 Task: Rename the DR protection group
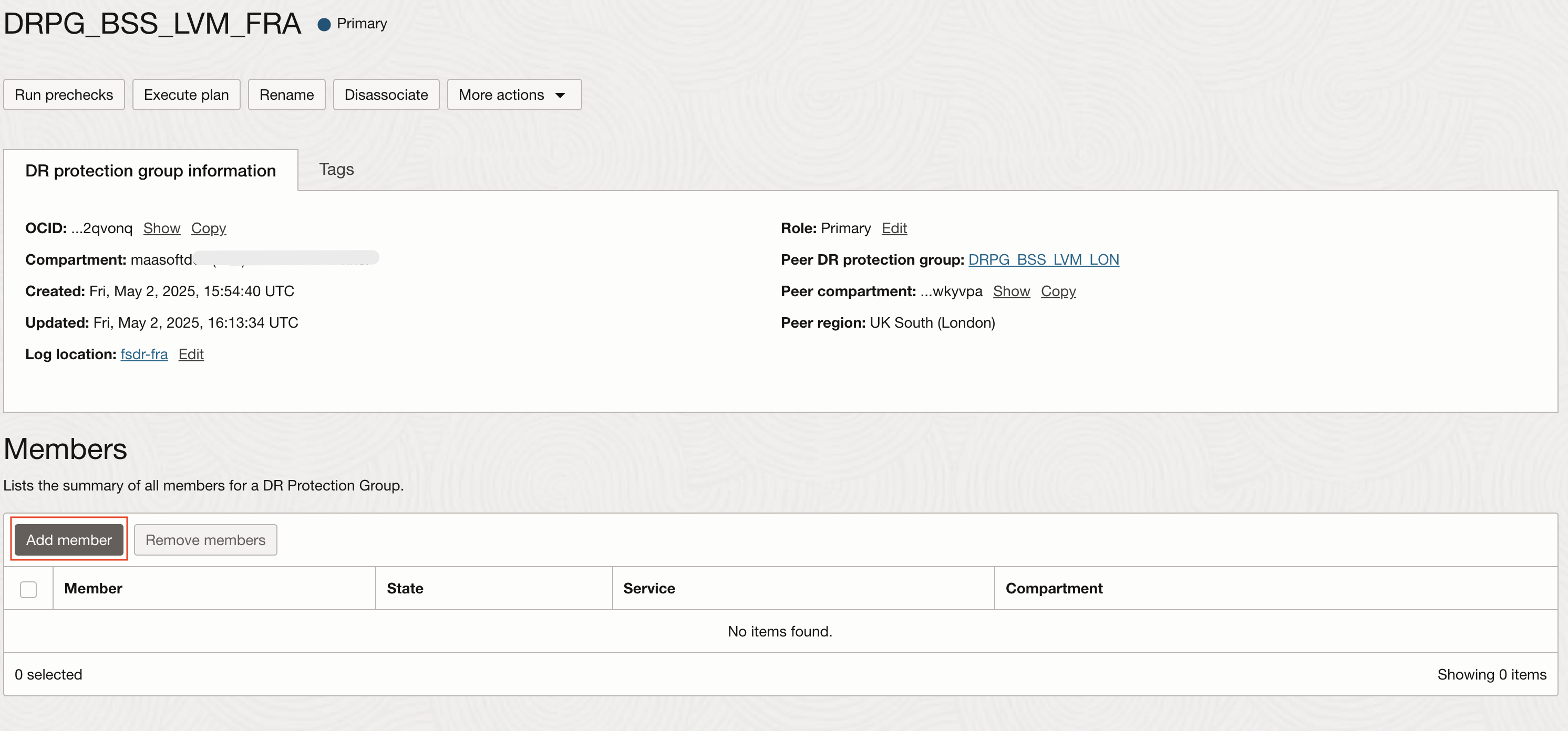pos(286,95)
